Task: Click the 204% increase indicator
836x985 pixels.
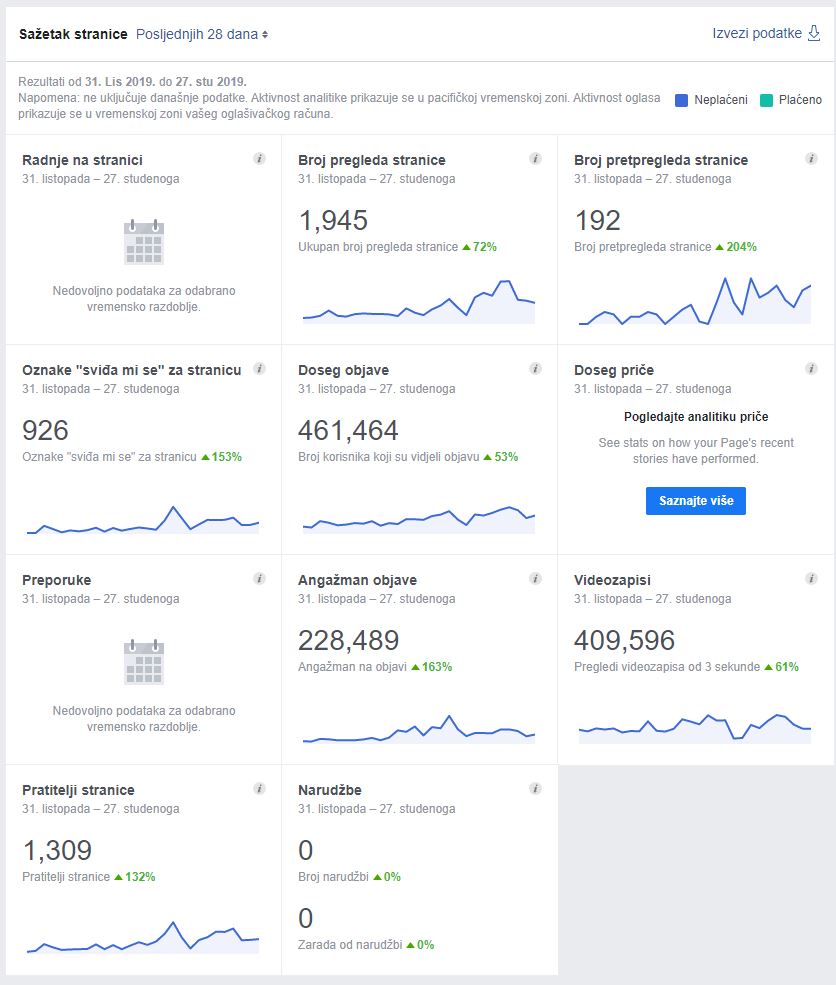Action: (x=736, y=247)
